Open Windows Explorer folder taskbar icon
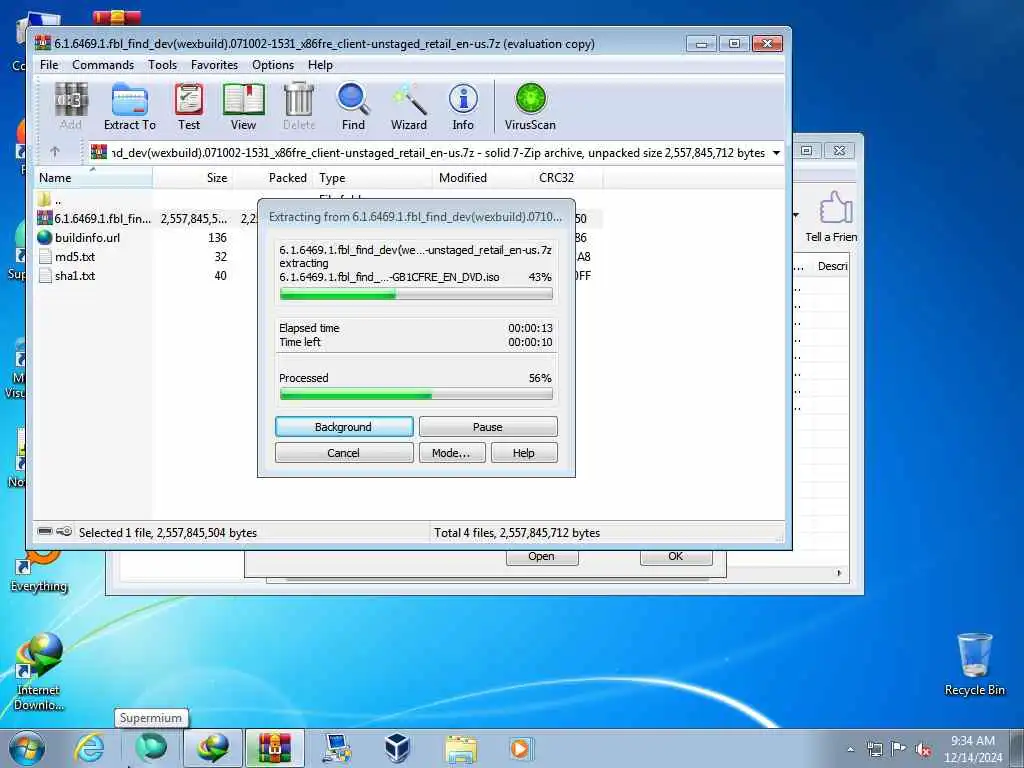The height and width of the screenshot is (768, 1024). click(460, 748)
